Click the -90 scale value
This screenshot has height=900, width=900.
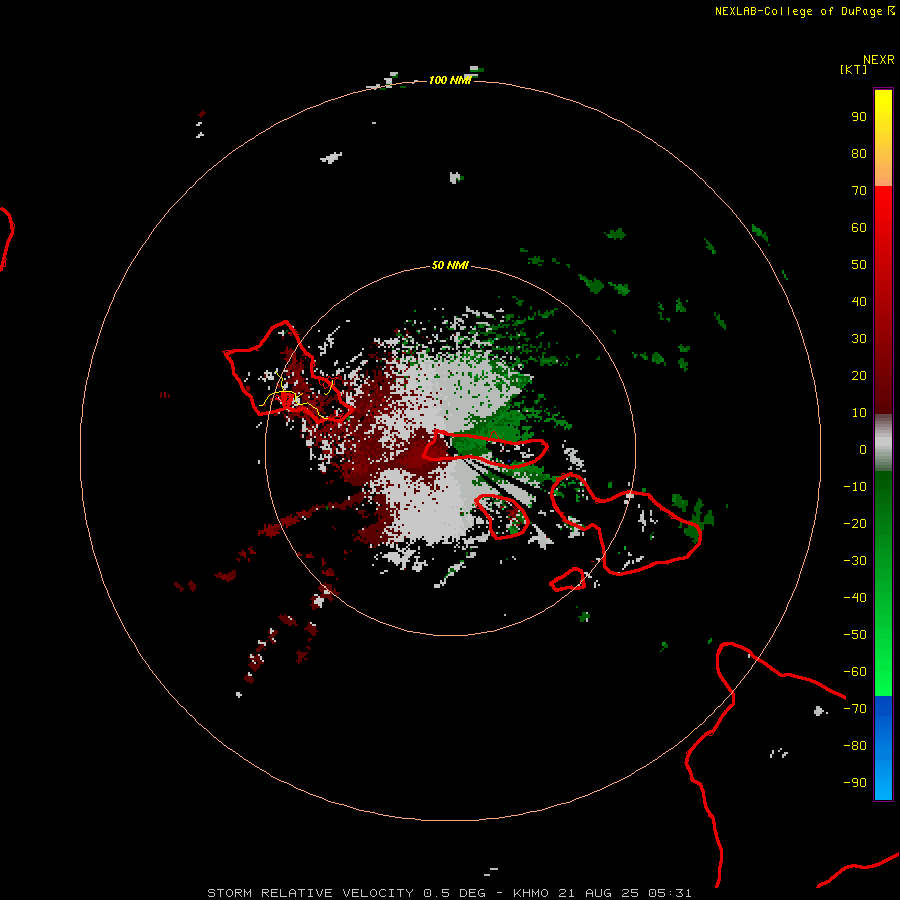tap(855, 783)
